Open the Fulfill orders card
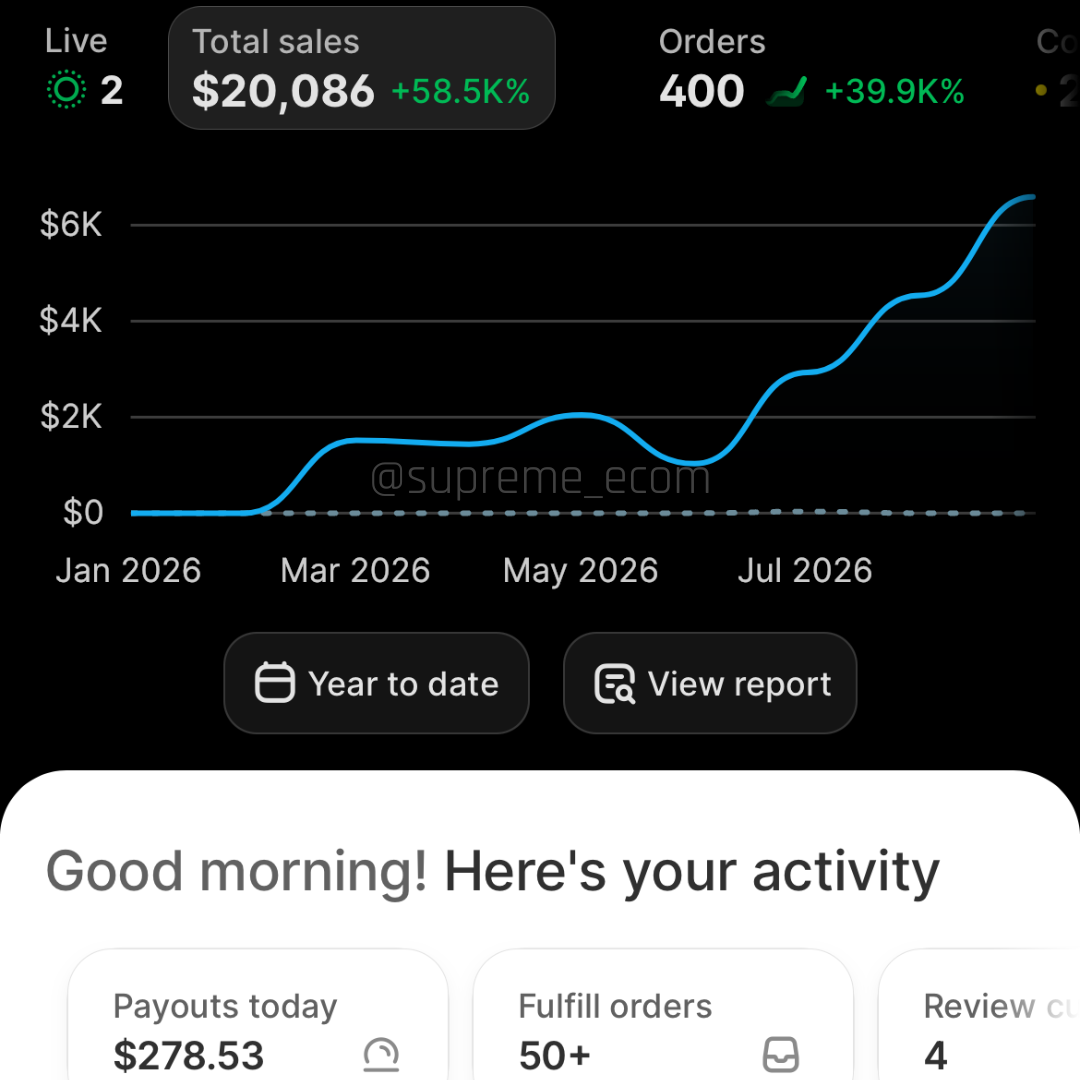Image resolution: width=1080 pixels, height=1080 pixels. point(663,1015)
